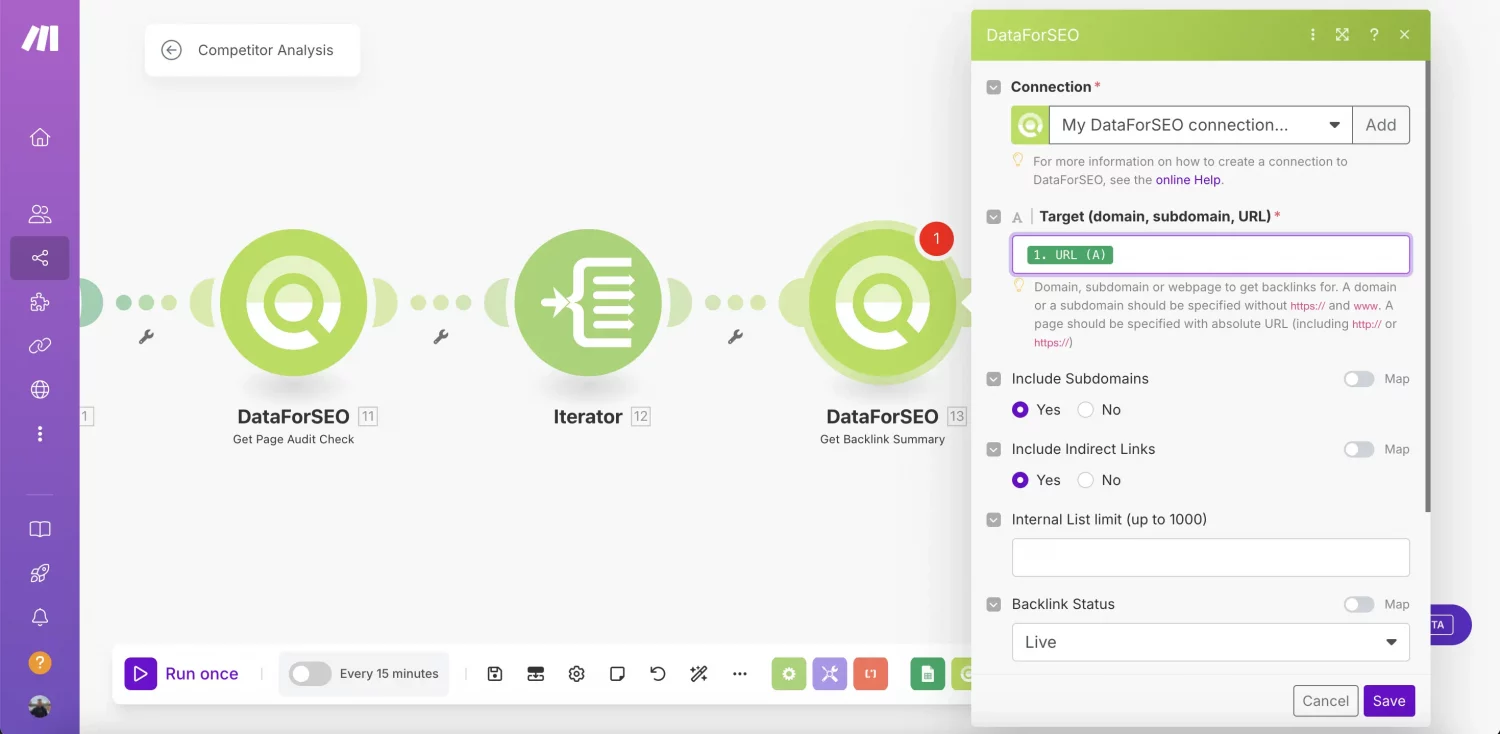Open the Connections chain-link icon in the sidebar
Image resolution: width=1500 pixels, height=734 pixels.
pyautogui.click(x=40, y=346)
